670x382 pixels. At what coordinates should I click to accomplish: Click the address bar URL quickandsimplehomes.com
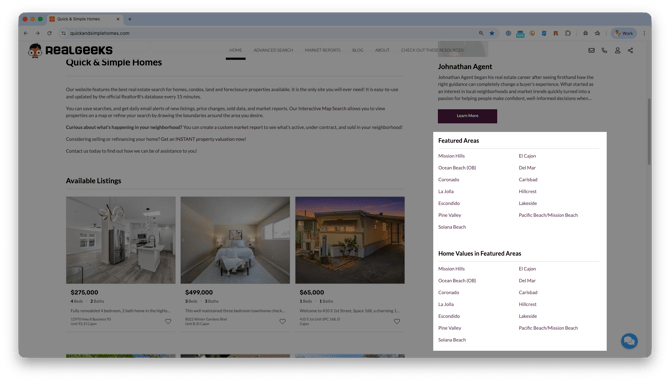pos(100,33)
